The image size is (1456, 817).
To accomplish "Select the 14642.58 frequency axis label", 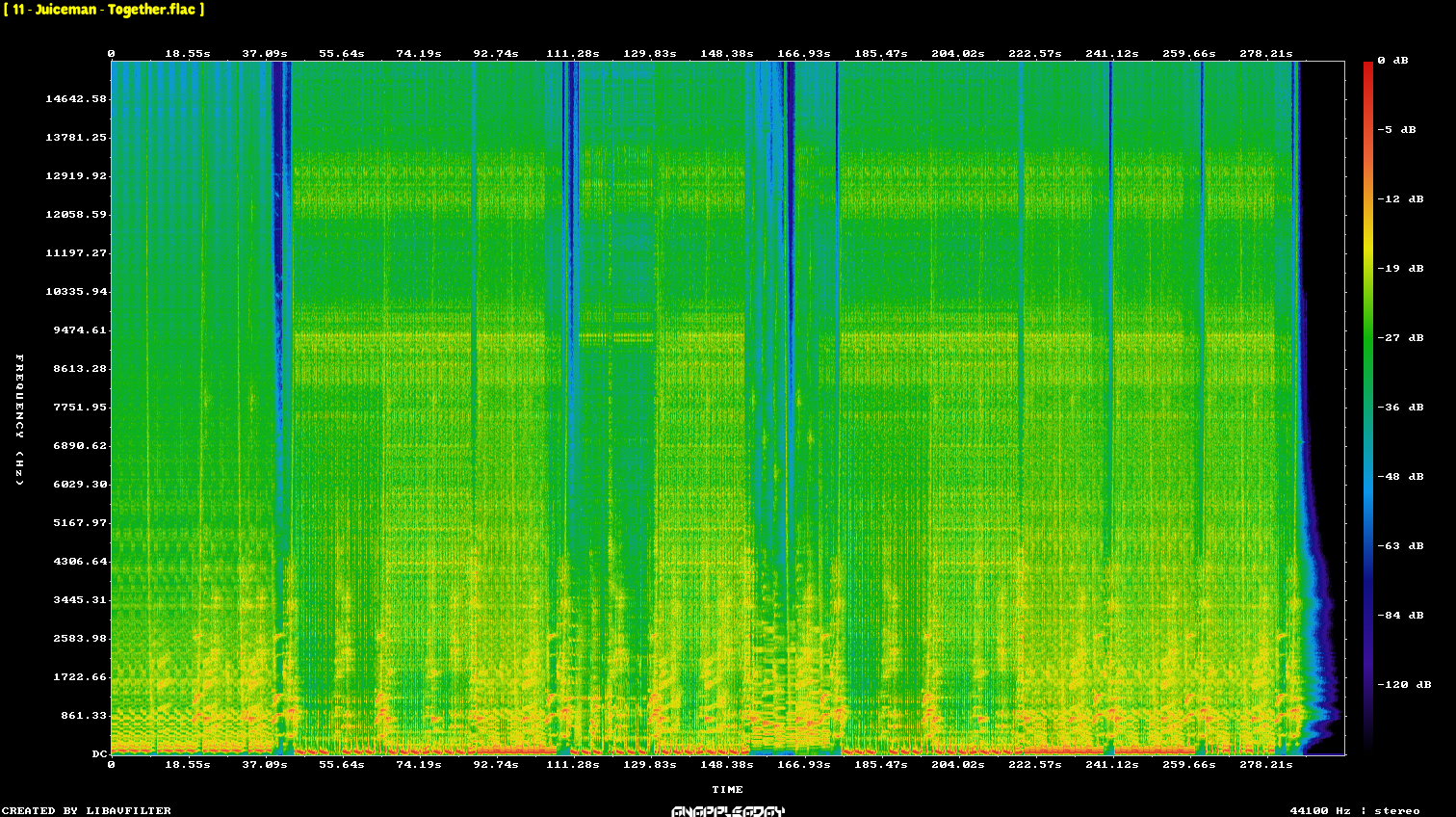I will coord(76,99).
